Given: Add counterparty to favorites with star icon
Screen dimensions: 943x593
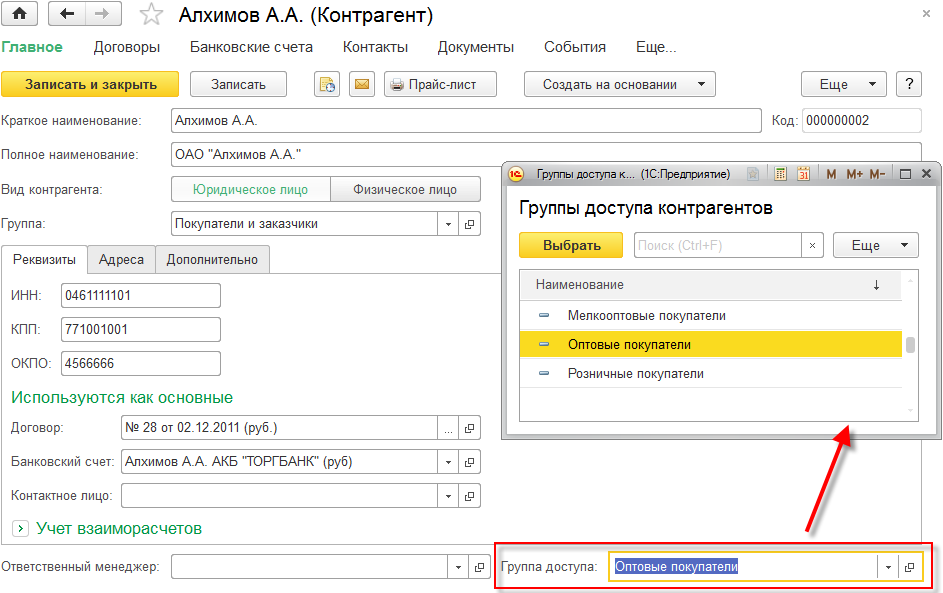Looking at the screenshot, I should (150, 15).
